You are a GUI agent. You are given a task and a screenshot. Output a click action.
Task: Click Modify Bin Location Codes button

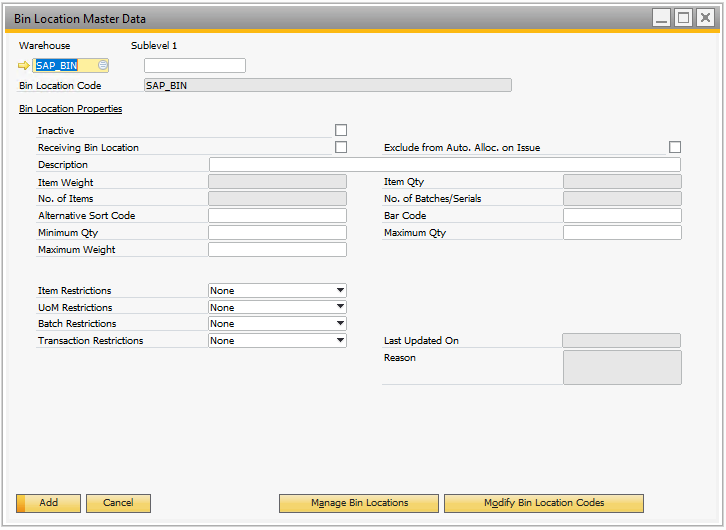(x=543, y=503)
